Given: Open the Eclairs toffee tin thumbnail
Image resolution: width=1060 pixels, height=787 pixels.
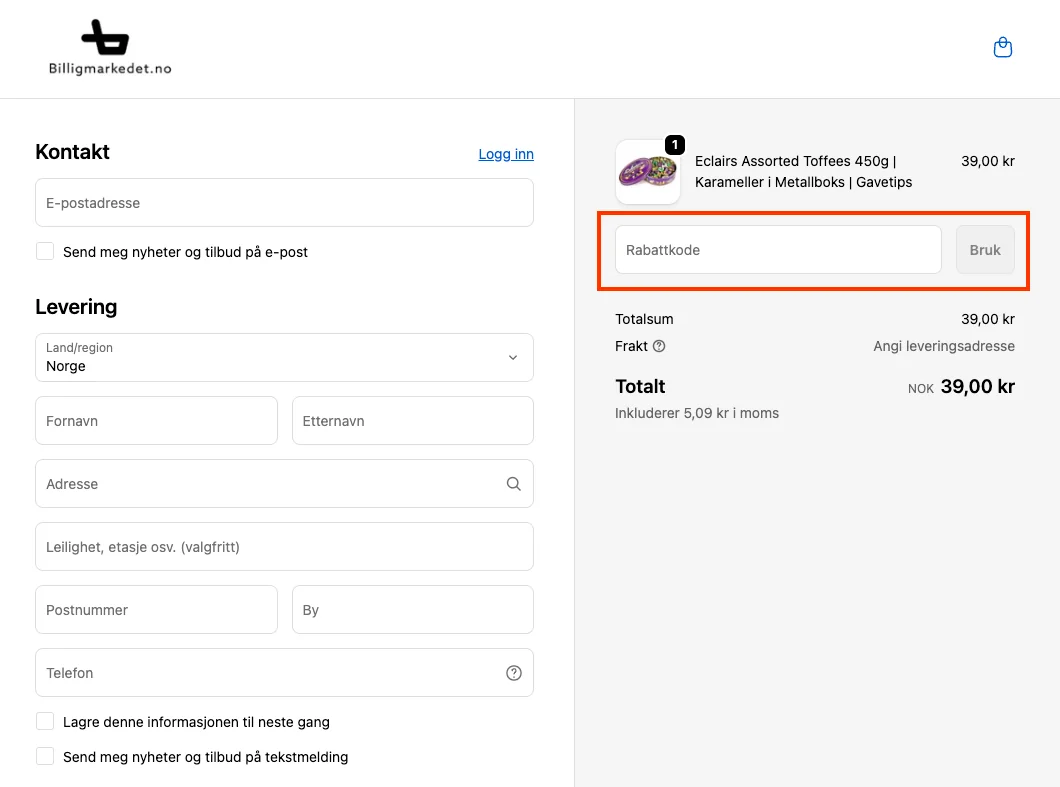Looking at the screenshot, I should (x=648, y=172).
